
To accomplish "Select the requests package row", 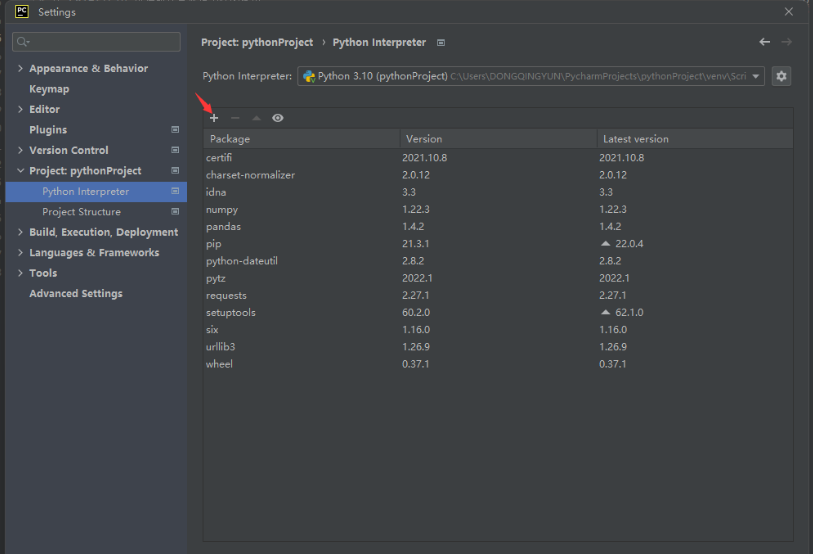I will tap(498, 295).
